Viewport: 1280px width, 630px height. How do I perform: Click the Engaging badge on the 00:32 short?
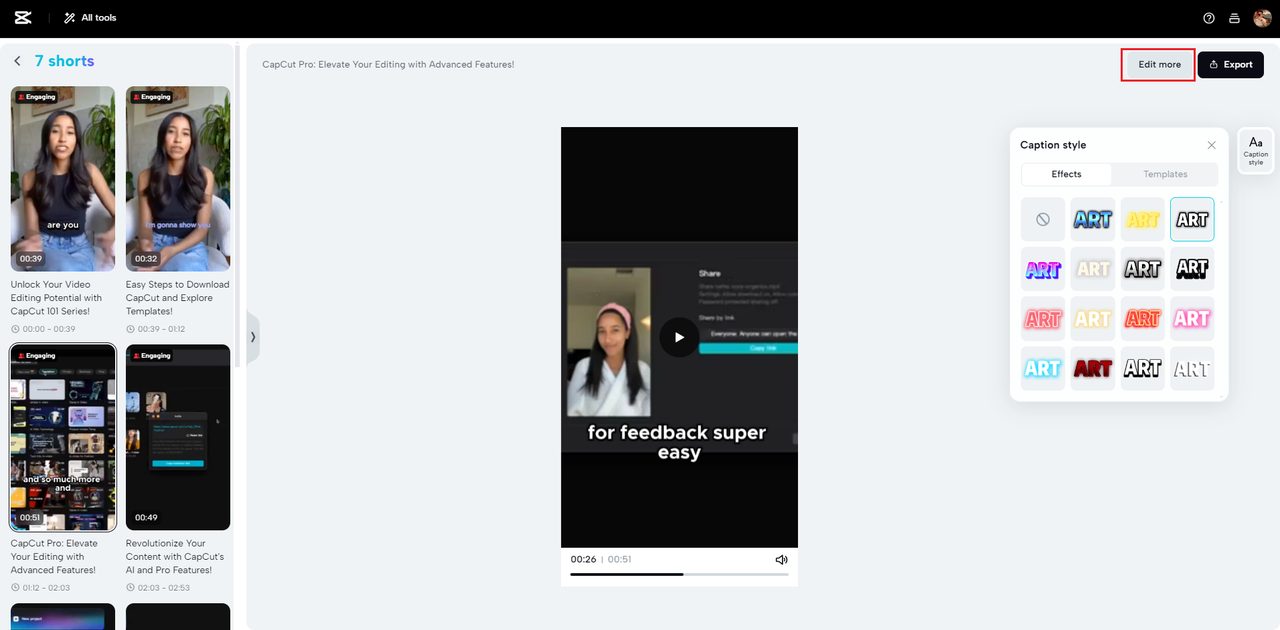pyautogui.click(x=151, y=97)
